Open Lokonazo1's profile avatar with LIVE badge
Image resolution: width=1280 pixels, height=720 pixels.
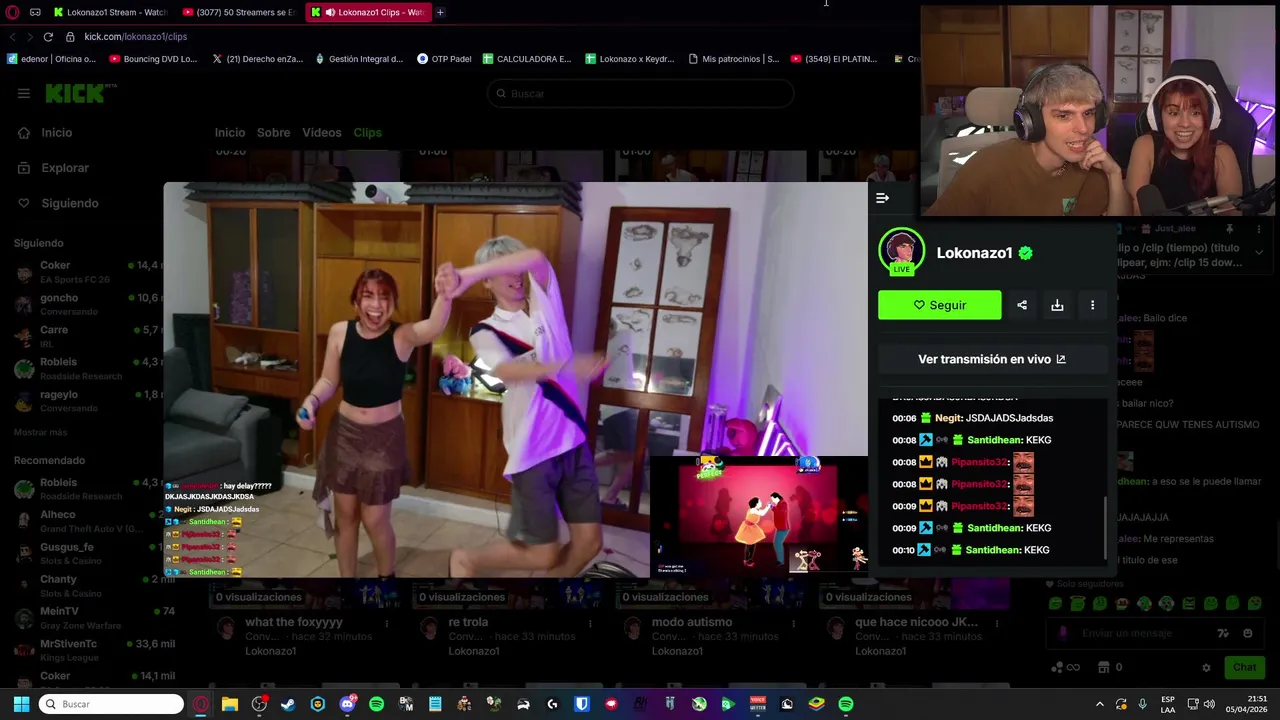coord(902,252)
